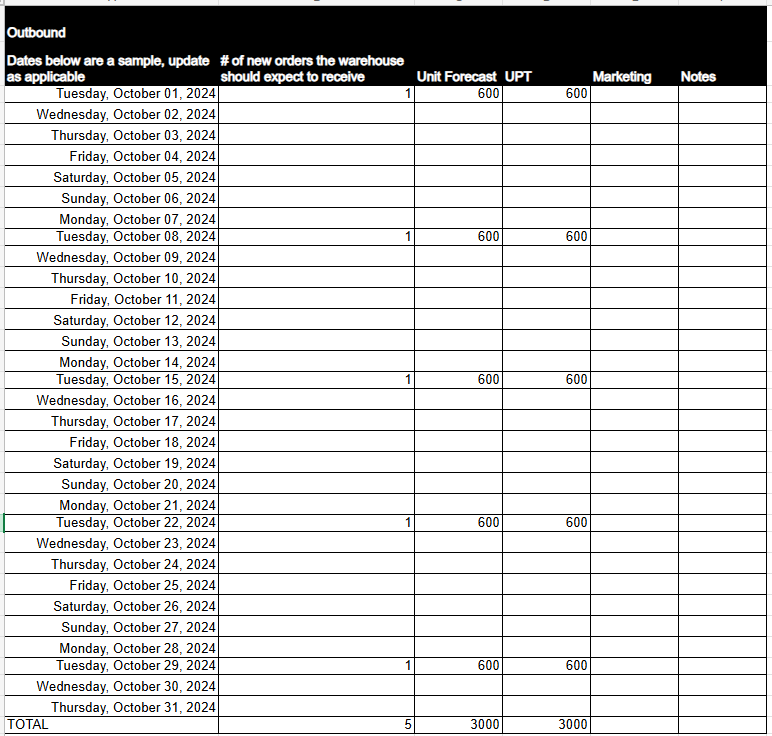Select new orders value for October 29
This screenshot has height=736, width=772.
(316, 666)
